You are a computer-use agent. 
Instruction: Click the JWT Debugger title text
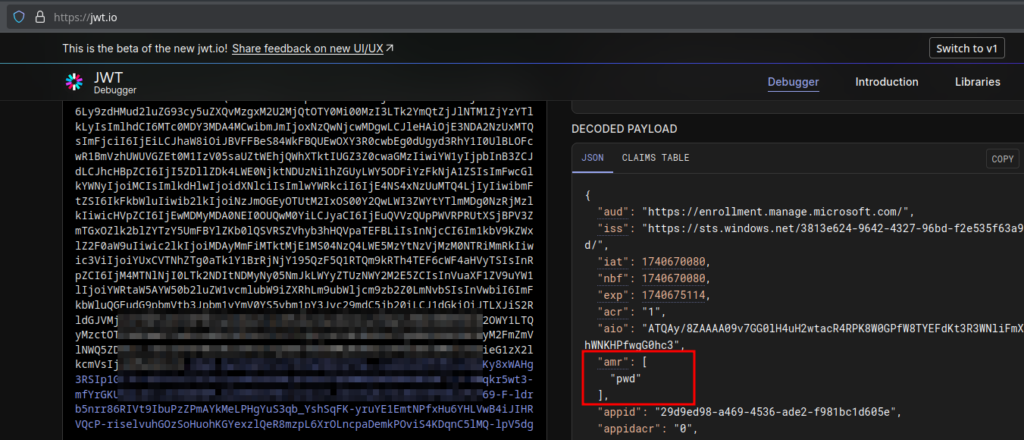115,83
